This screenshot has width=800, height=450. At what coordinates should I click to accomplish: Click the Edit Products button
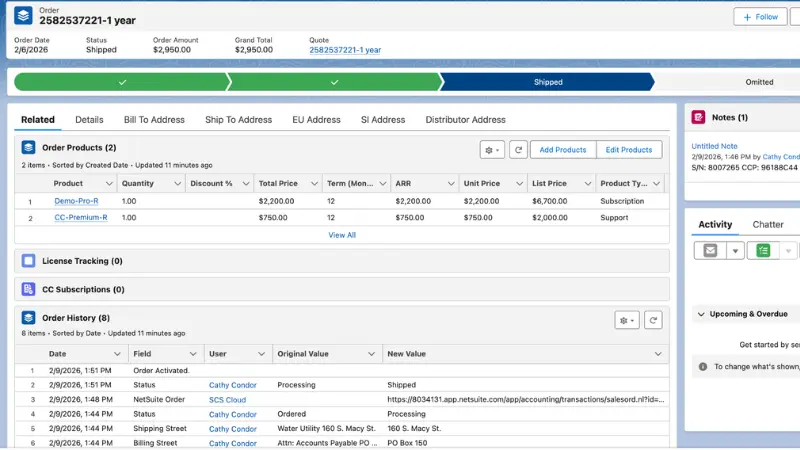(629, 149)
